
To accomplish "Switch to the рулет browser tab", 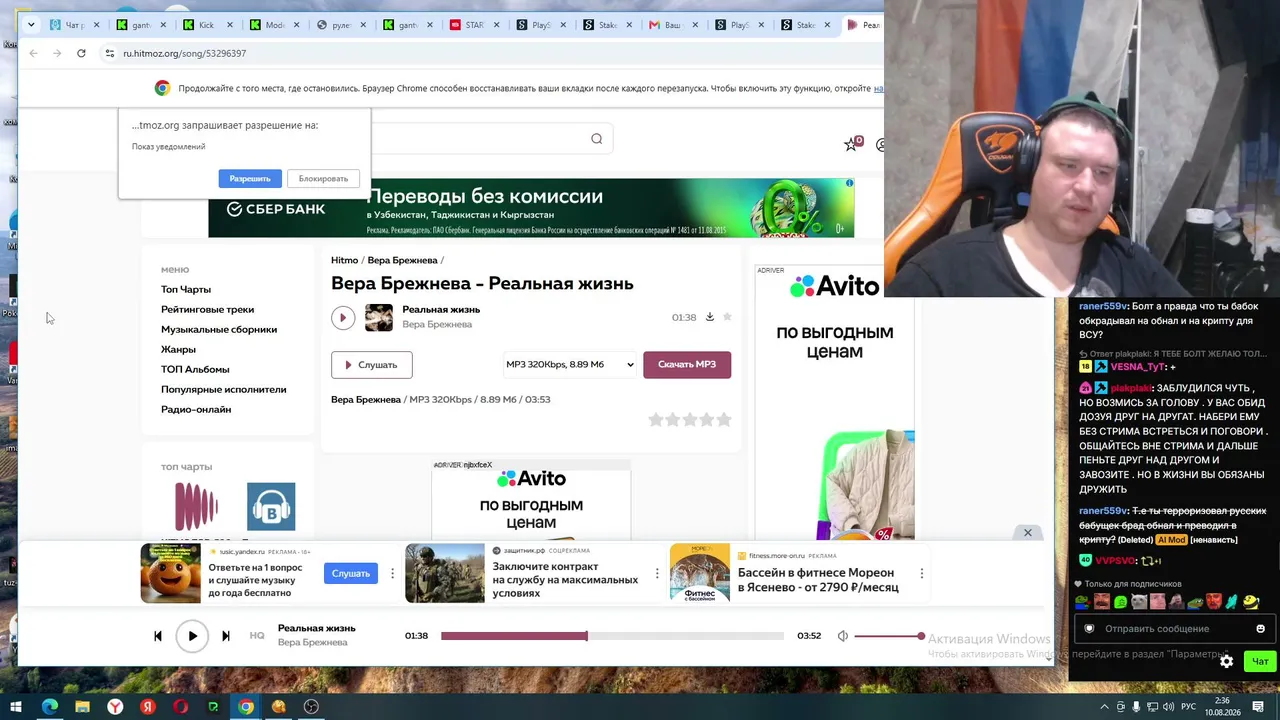I will (x=342, y=25).
